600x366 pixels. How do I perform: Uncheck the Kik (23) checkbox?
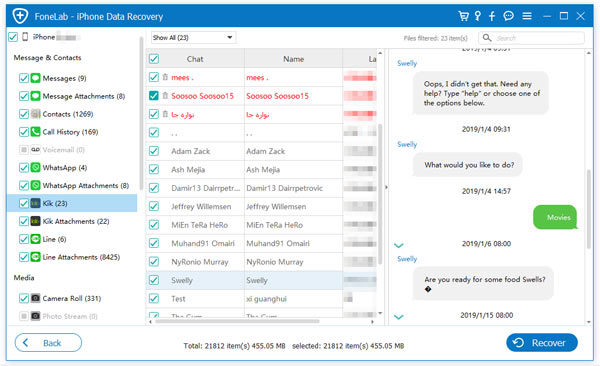(24, 203)
